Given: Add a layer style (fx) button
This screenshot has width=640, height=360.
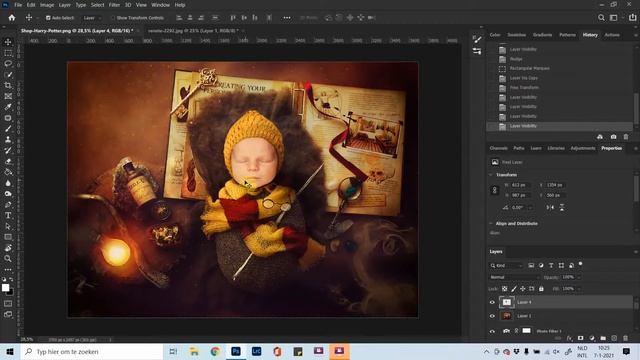Looking at the screenshot, I should coord(569,338).
